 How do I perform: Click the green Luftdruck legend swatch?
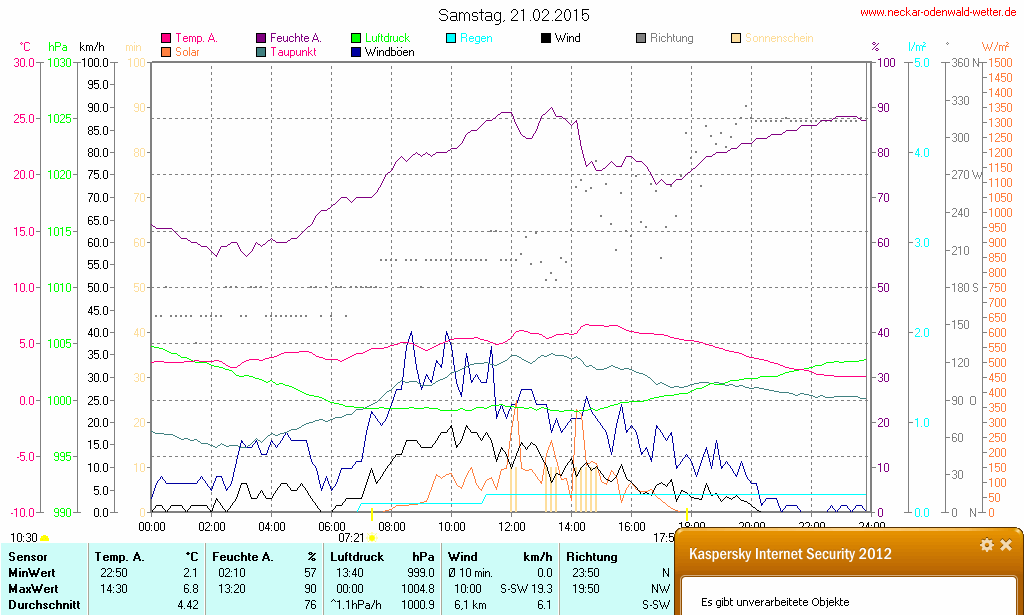357,39
